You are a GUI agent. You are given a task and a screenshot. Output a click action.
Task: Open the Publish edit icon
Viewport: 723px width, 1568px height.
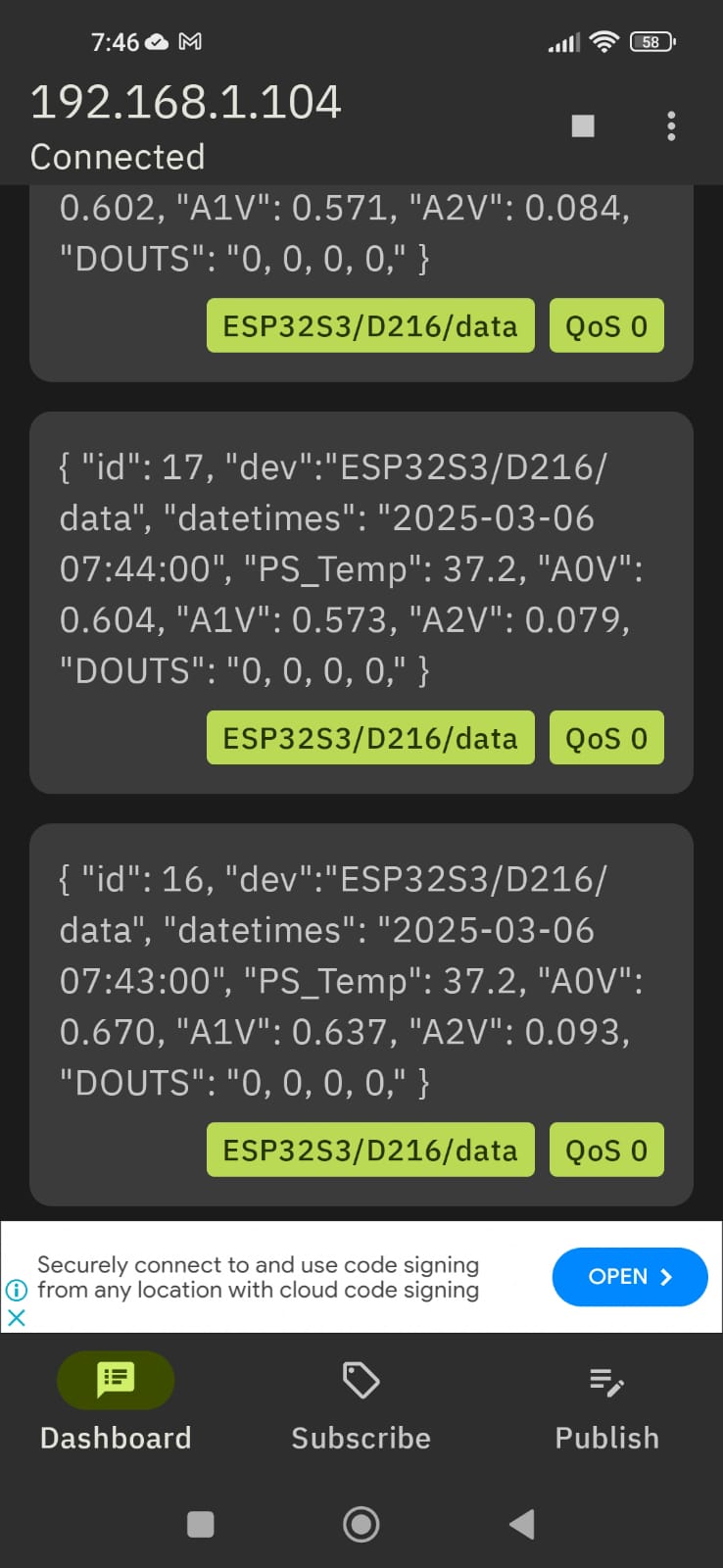click(x=607, y=1382)
